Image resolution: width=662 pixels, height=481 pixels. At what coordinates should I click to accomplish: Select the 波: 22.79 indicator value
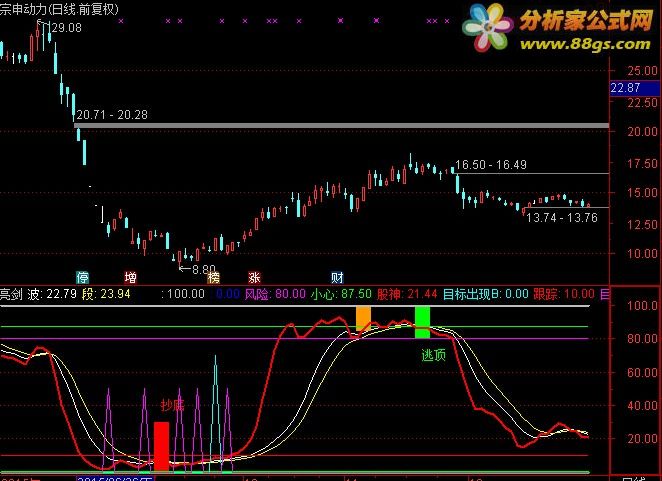(52, 294)
